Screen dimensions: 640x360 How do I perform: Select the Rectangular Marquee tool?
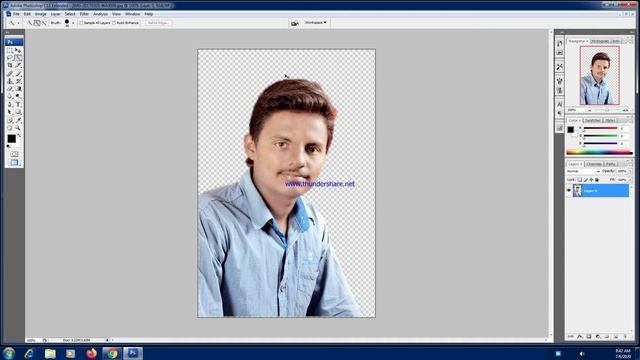[10, 51]
